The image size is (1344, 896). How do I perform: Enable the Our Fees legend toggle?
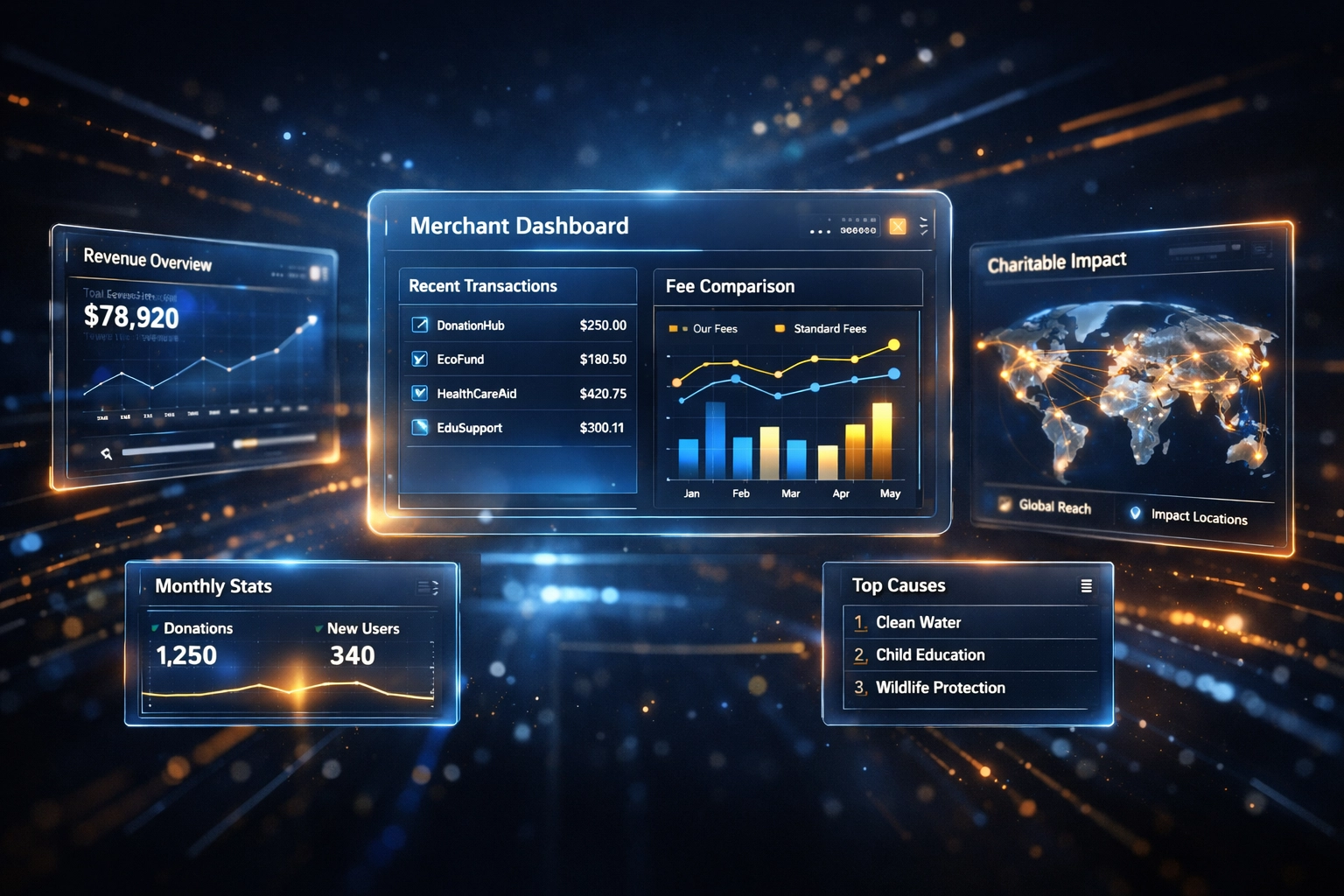tap(674, 329)
